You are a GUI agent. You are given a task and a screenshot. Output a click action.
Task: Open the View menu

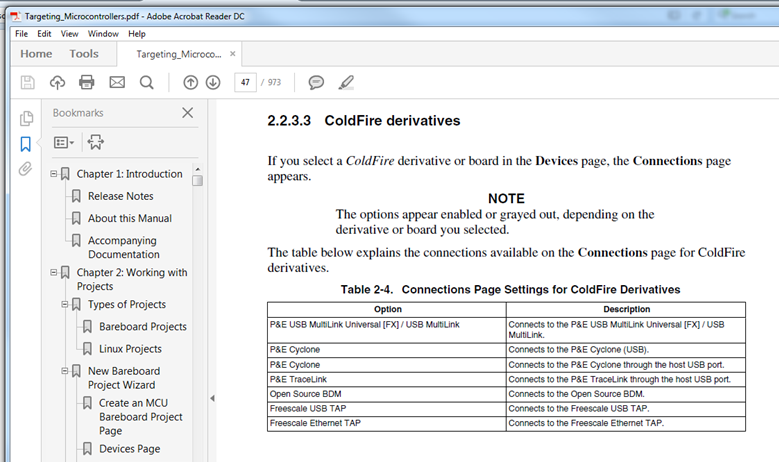point(70,34)
